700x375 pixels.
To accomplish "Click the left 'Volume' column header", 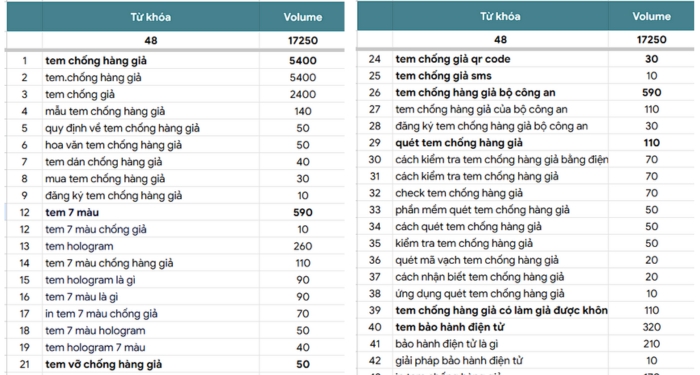I will 302,17.
